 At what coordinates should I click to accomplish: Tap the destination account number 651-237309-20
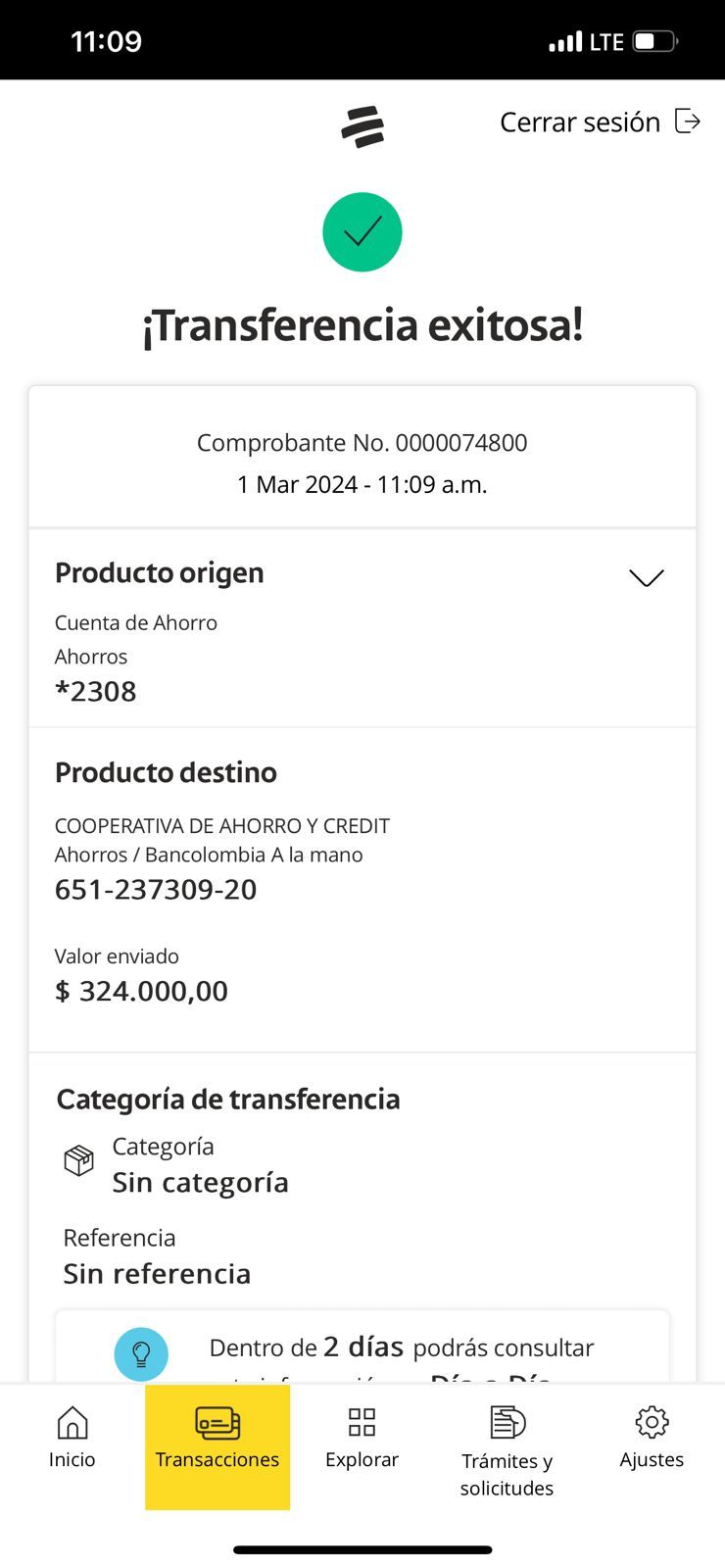click(156, 890)
